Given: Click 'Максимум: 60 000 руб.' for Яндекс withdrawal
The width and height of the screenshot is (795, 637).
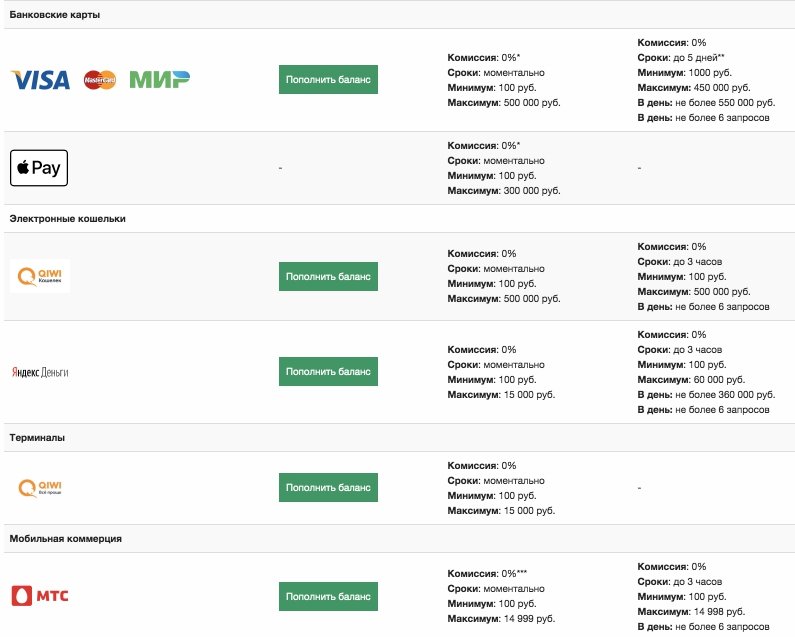Looking at the screenshot, I should 691,379.
